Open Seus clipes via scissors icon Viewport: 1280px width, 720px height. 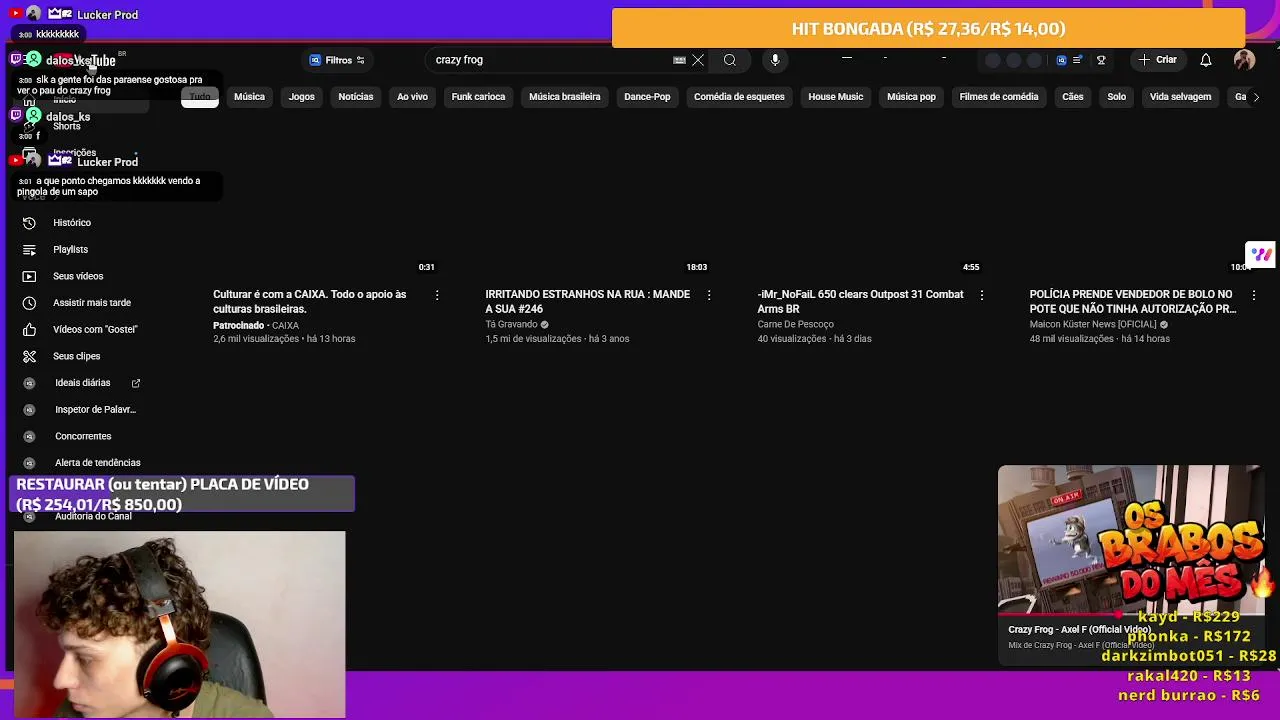tap(29, 356)
